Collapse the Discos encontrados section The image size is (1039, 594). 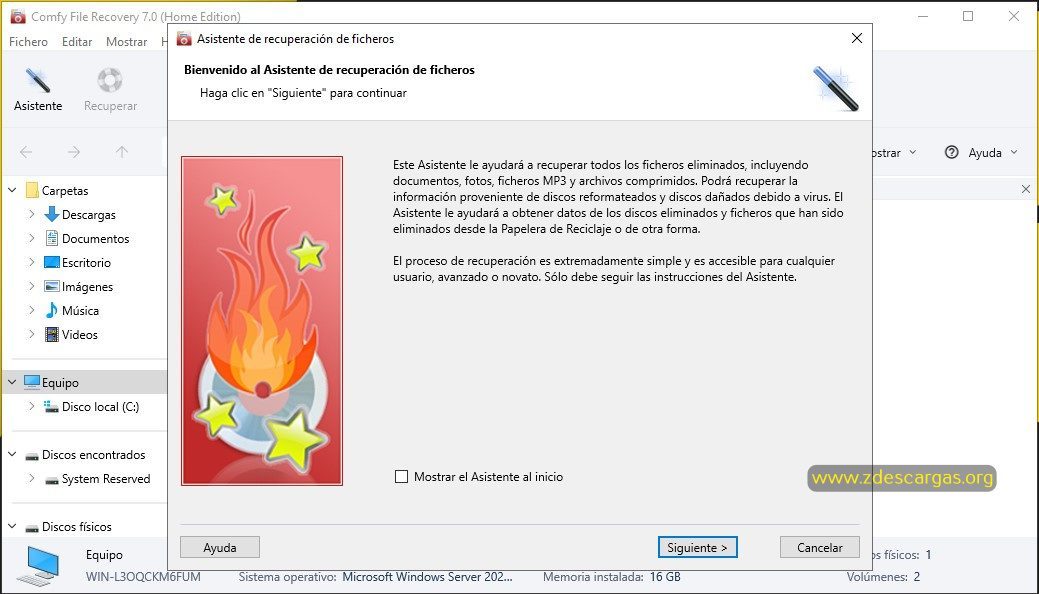(12, 455)
